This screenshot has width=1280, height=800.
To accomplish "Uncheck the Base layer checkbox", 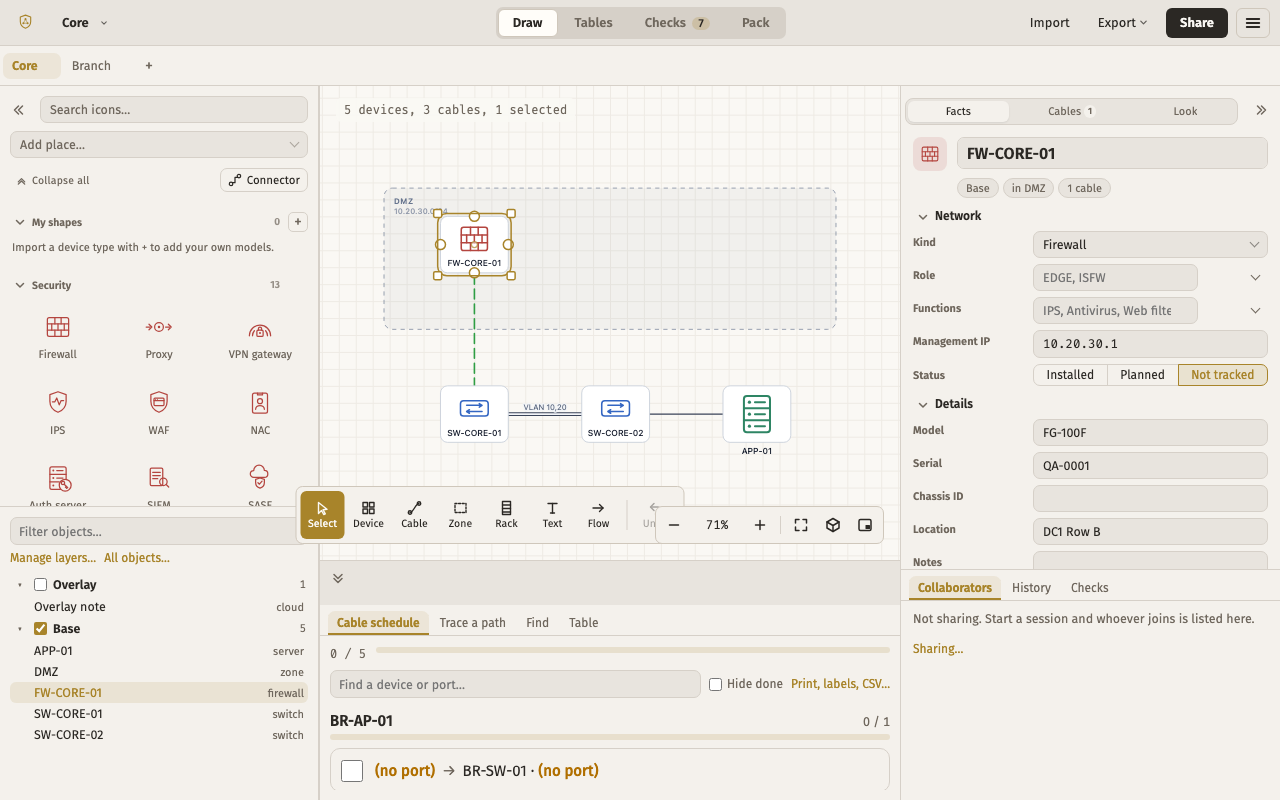I will [x=41, y=629].
